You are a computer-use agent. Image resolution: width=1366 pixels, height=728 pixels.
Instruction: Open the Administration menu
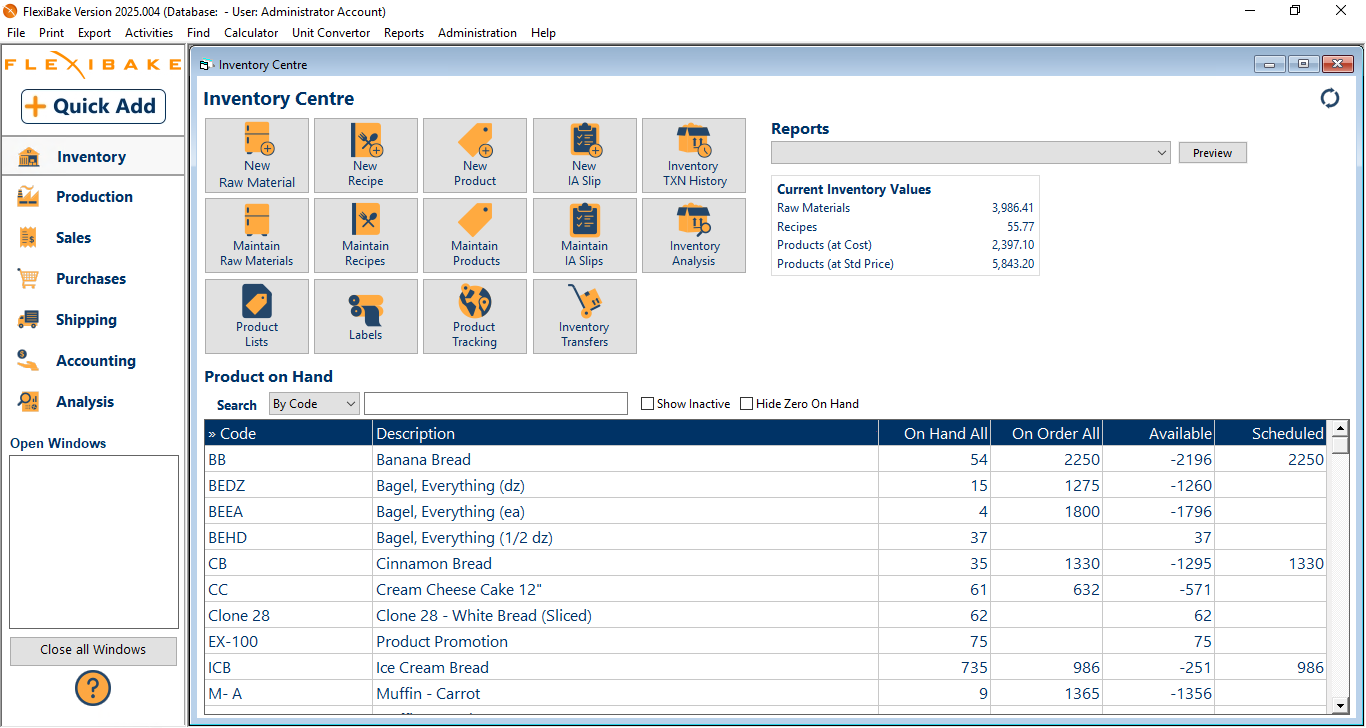[478, 33]
